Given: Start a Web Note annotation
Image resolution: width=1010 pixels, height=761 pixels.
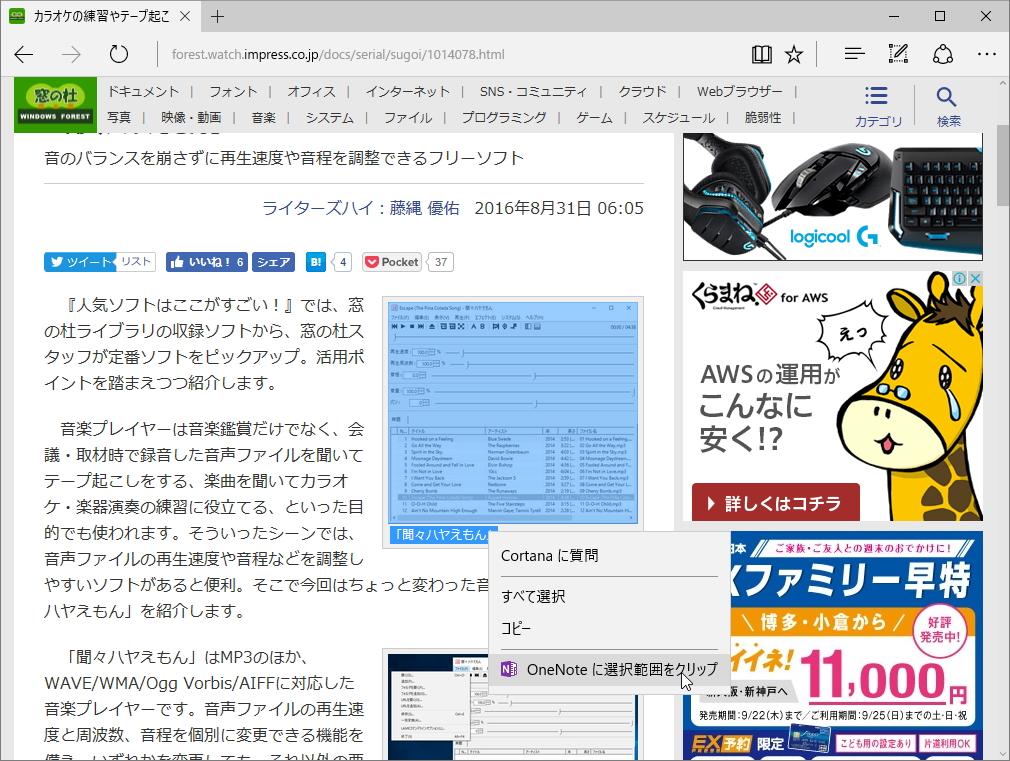Looking at the screenshot, I should coord(896,55).
